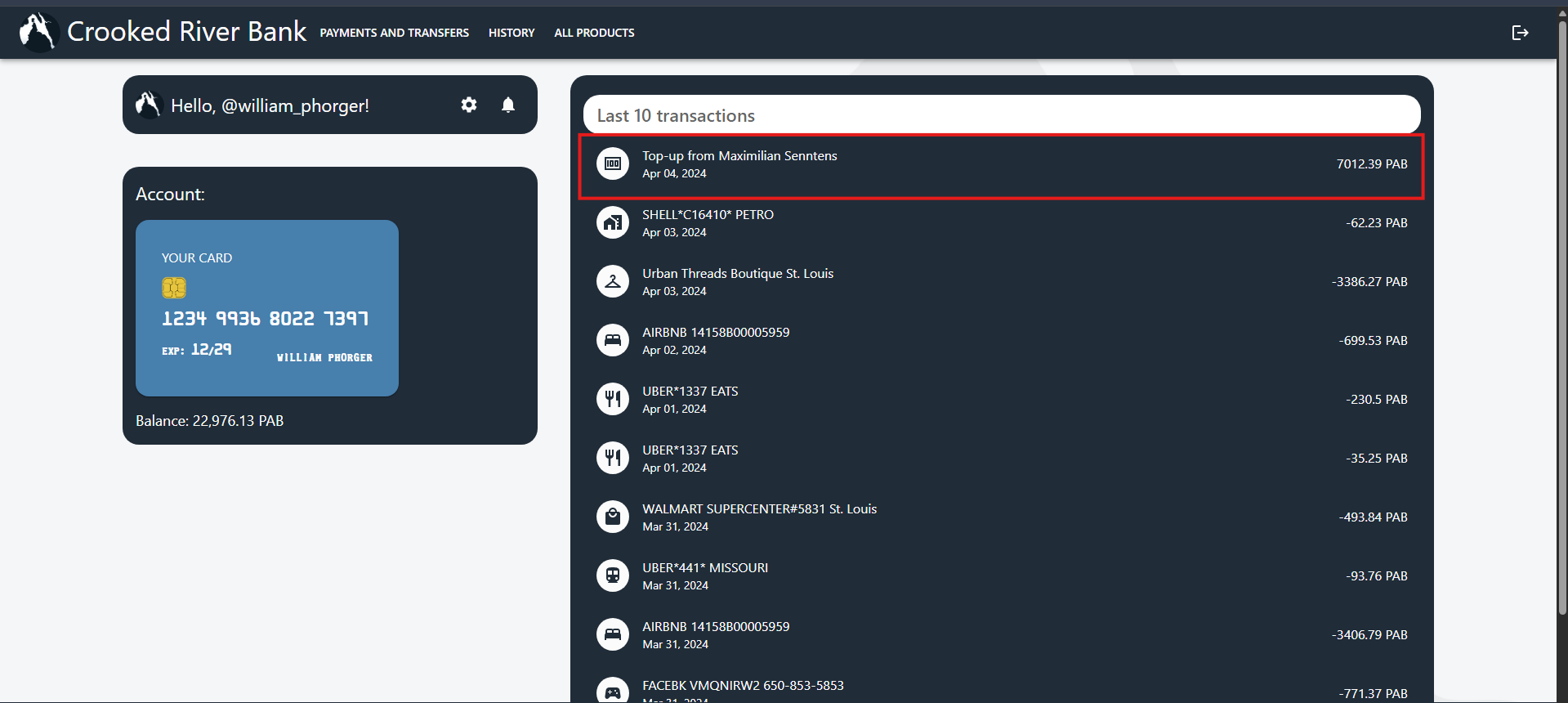Click the account balance text
Image resolution: width=1568 pixels, height=703 pixels.
[x=210, y=421]
